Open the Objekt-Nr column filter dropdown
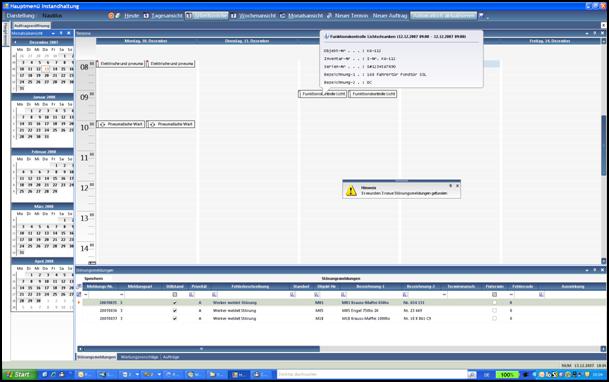 click(x=317, y=295)
